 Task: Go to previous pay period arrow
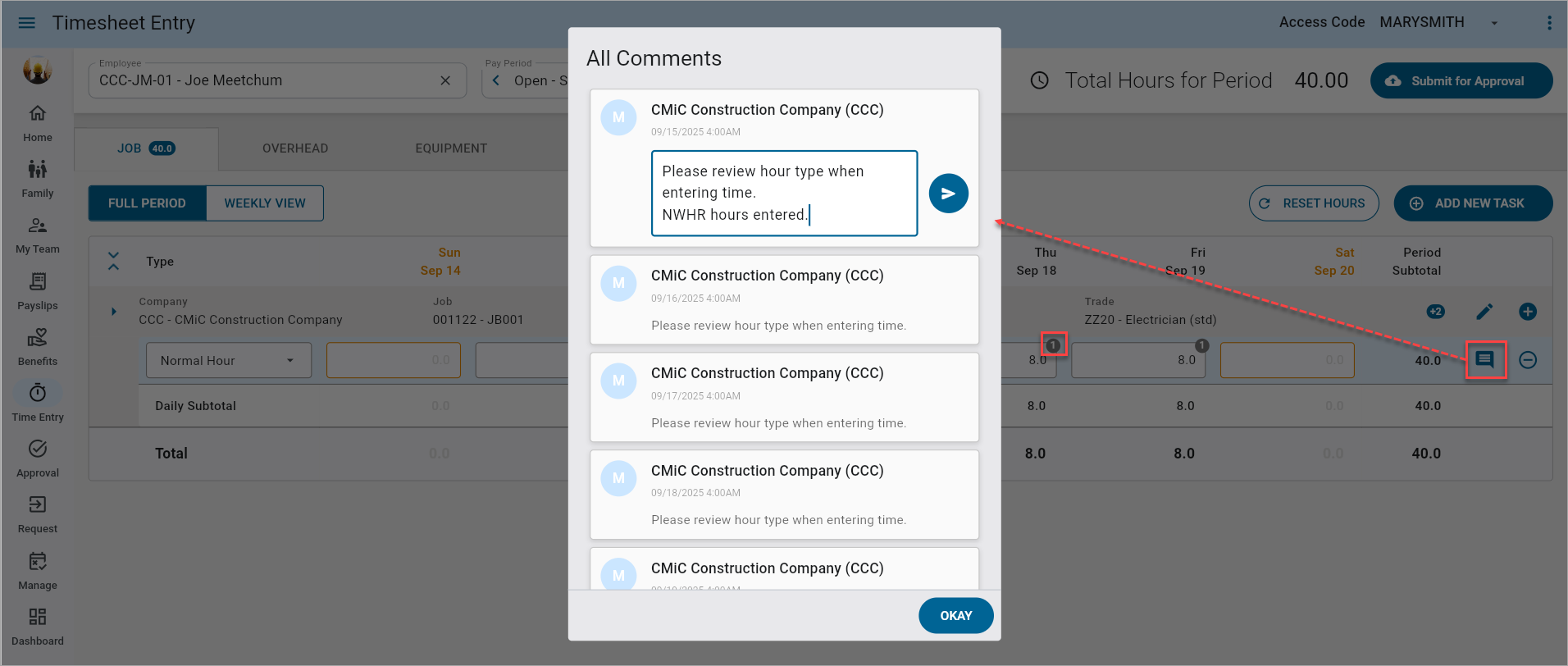(496, 80)
